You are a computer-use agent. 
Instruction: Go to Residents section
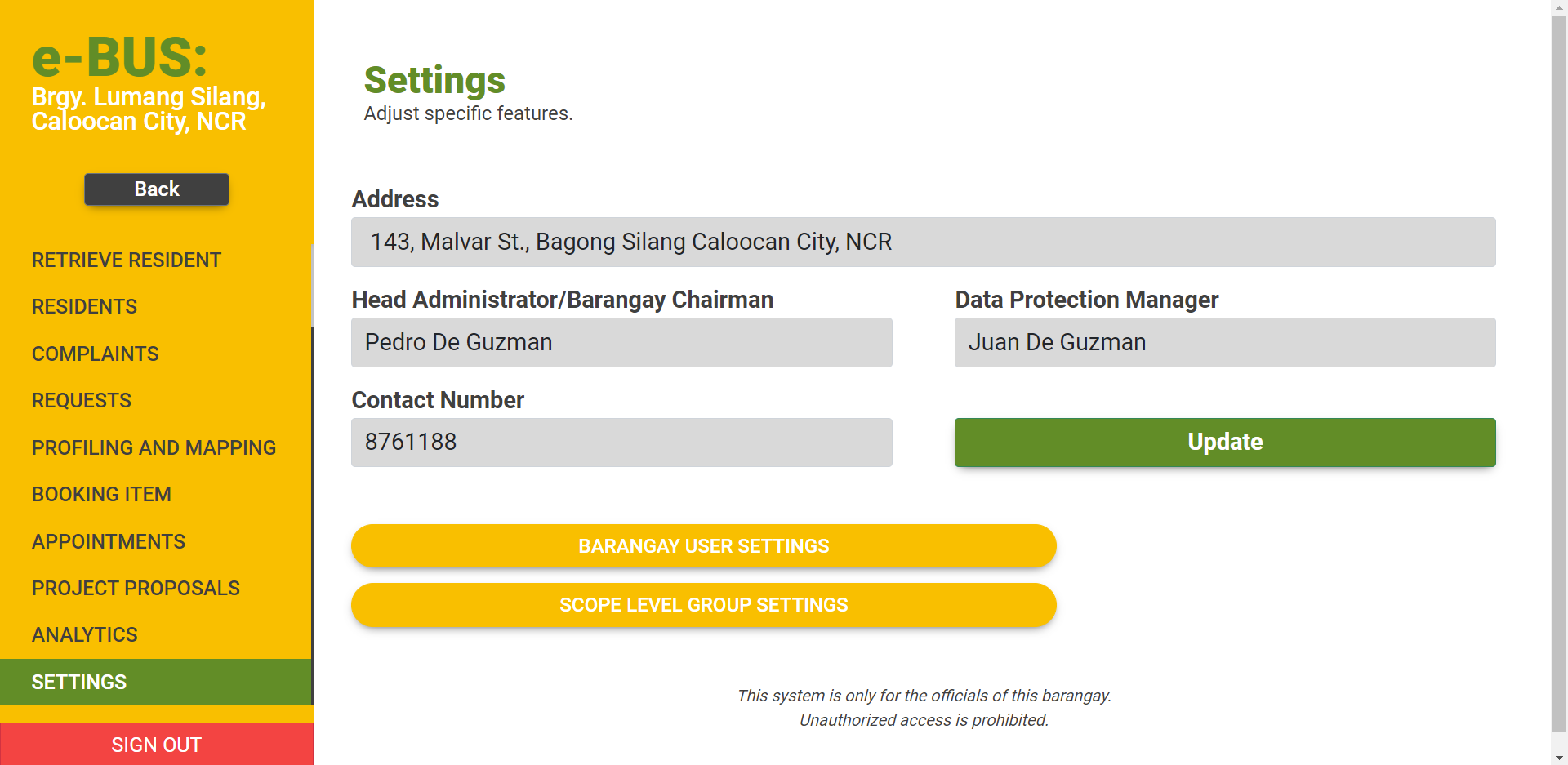(x=84, y=307)
